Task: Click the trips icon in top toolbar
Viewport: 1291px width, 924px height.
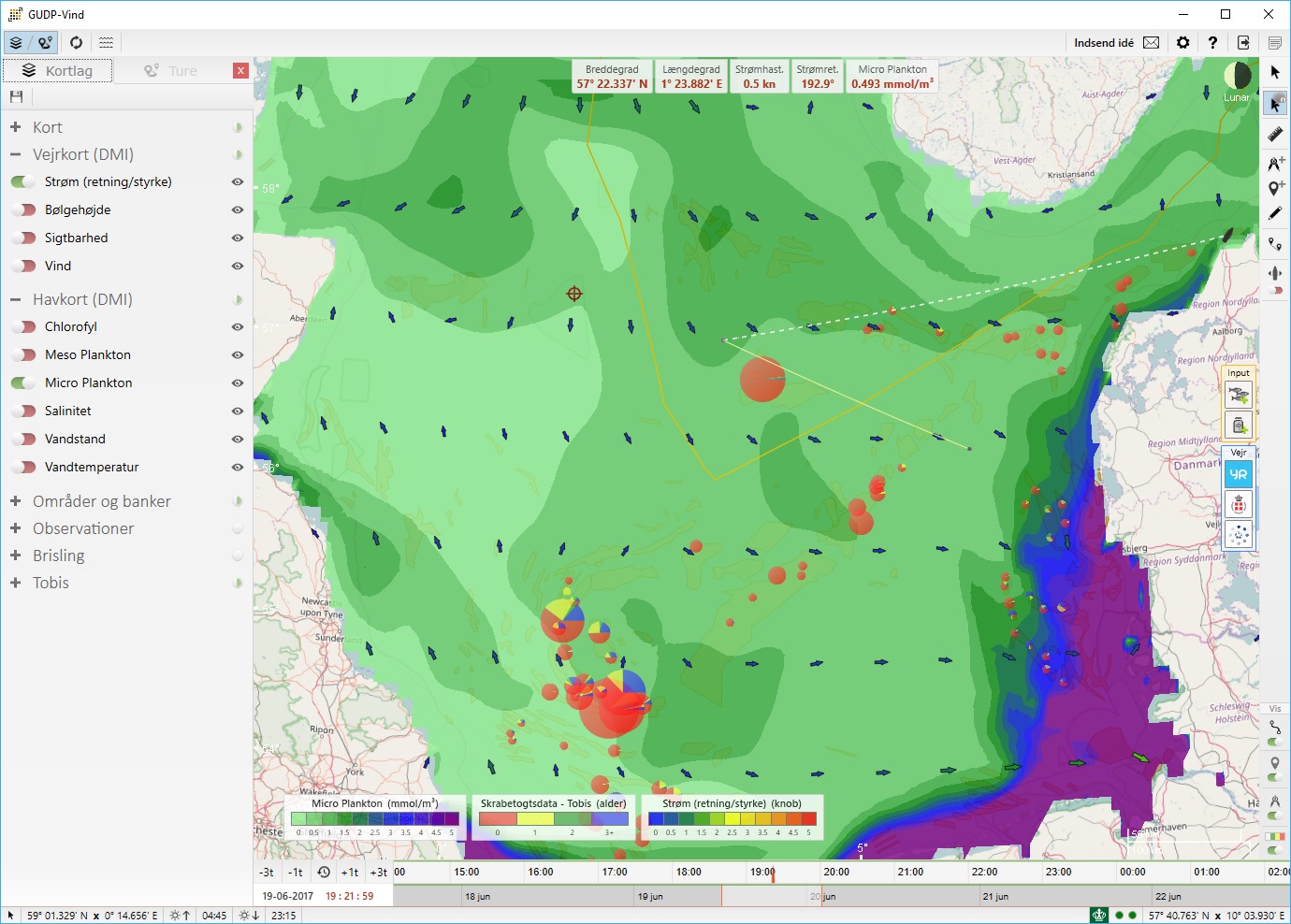Action: [x=45, y=43]
